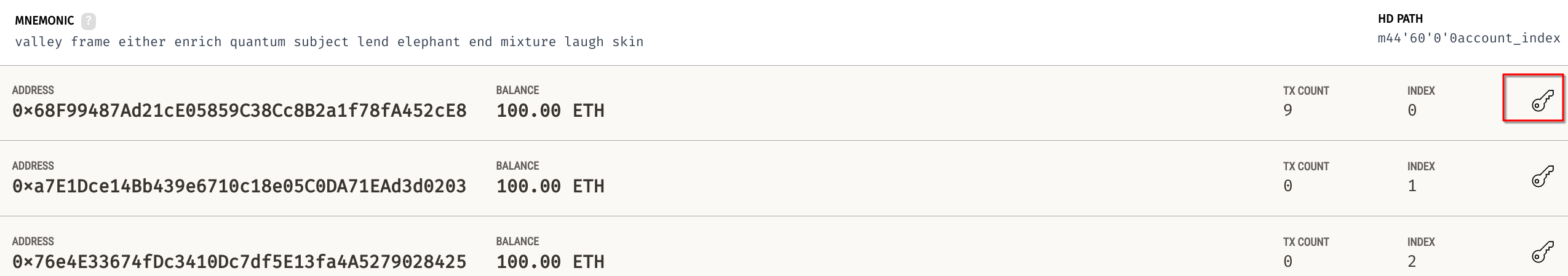Click the mnemonic help question mark icon
This screenshot has height=276, width=1568.
(89, 21)
